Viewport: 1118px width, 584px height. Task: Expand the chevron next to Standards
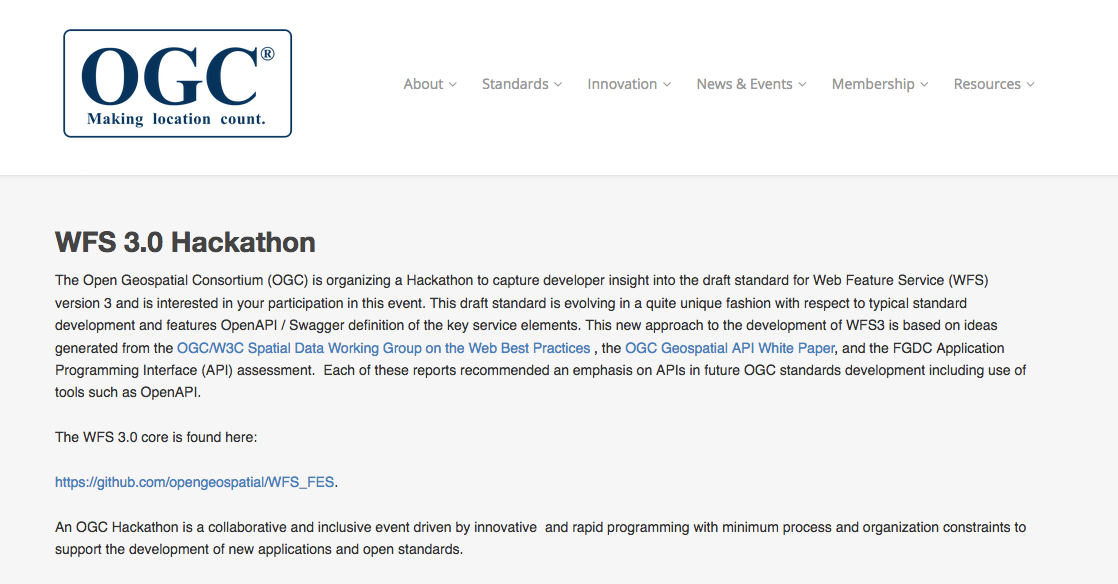[x=558, y=85]
